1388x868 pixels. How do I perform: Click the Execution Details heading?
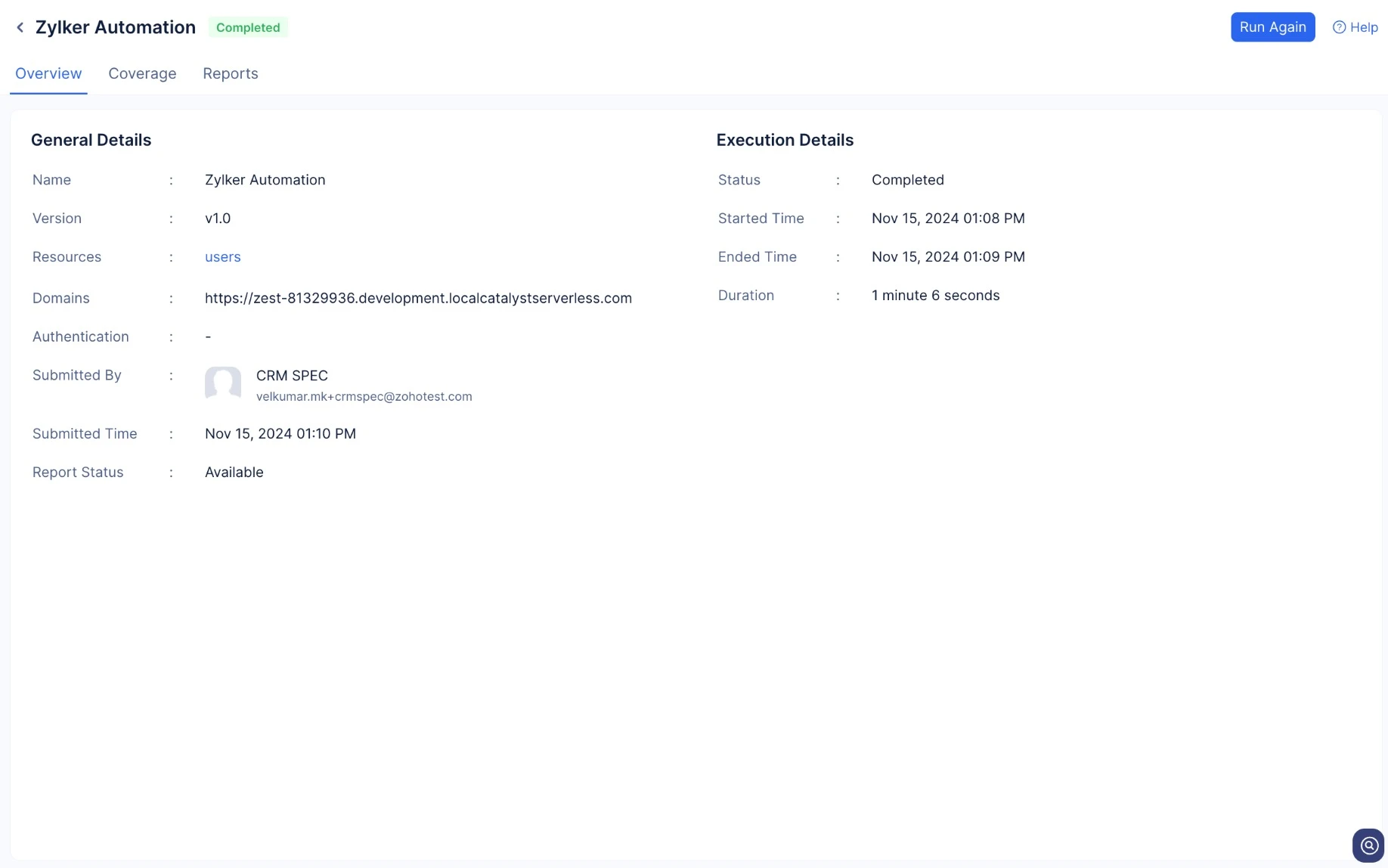point(785,140)
